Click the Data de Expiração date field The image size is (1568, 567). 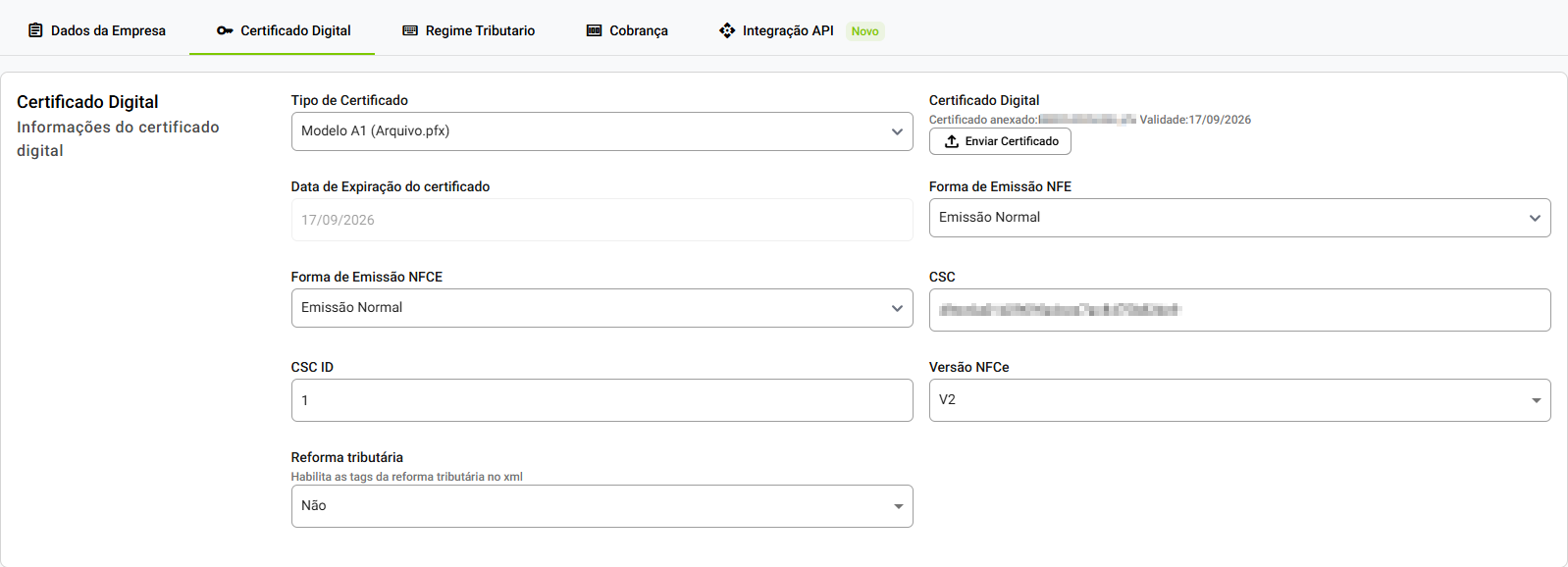click(601, 220)
